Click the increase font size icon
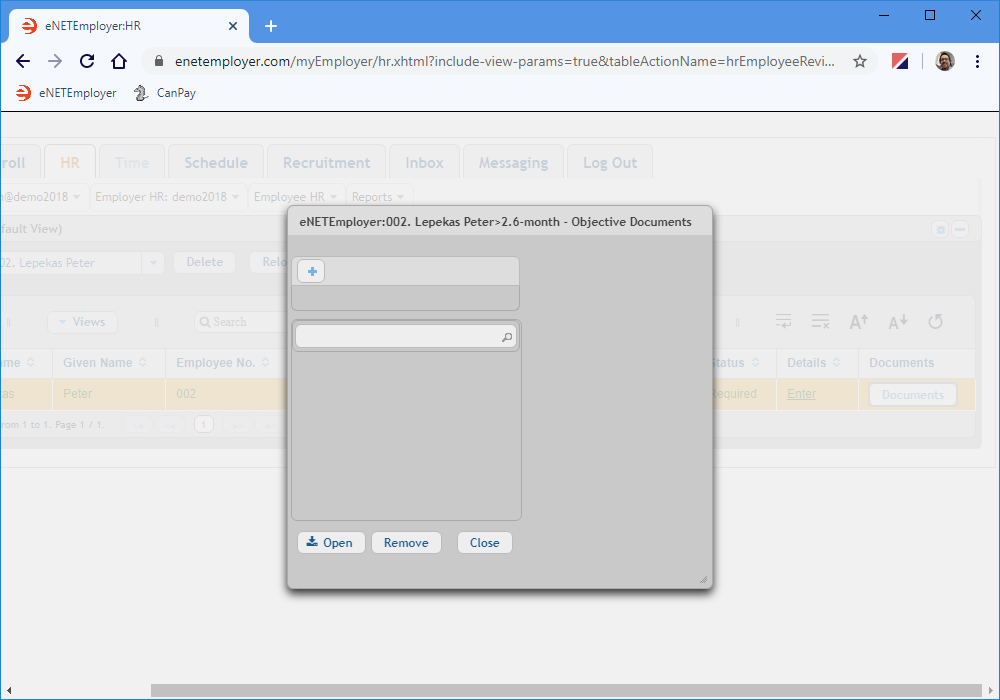Image resolution: width=1000 pixels, height=700 pixels. click(858, 321)
